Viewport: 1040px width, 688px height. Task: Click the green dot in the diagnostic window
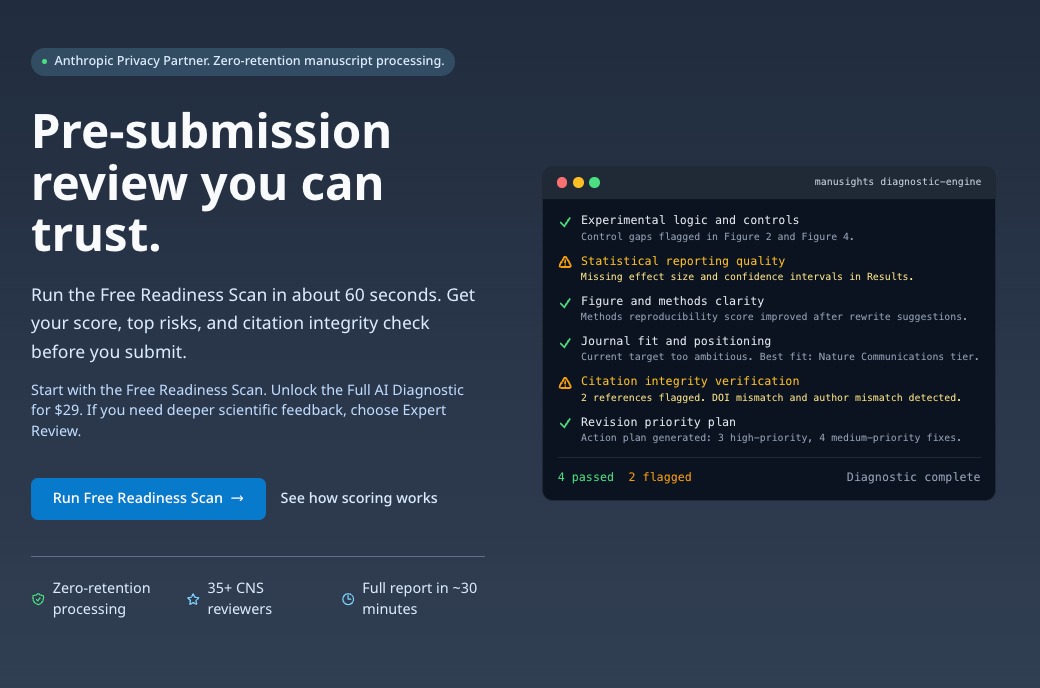pyautogui.click(x=594, y=182)
